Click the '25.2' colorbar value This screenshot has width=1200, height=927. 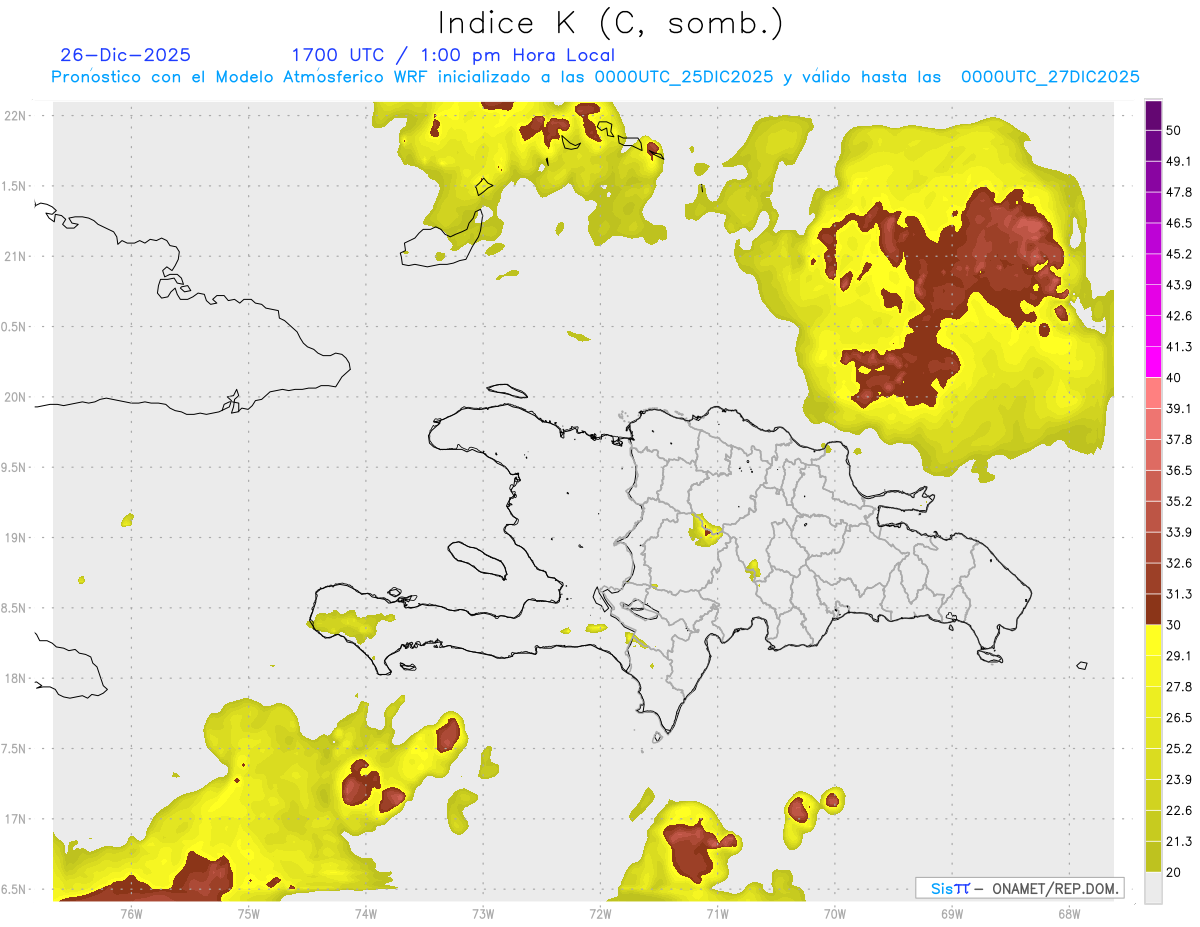[x=1180, y=749]
